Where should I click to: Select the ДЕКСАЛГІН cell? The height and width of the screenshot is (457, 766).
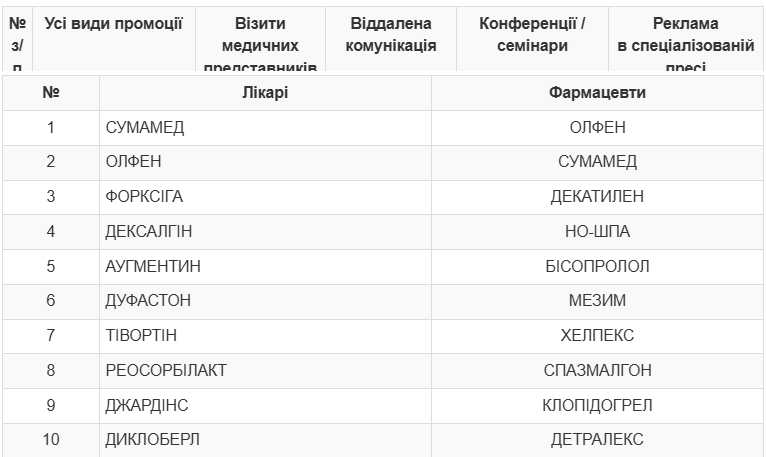[x=265, y=232]
